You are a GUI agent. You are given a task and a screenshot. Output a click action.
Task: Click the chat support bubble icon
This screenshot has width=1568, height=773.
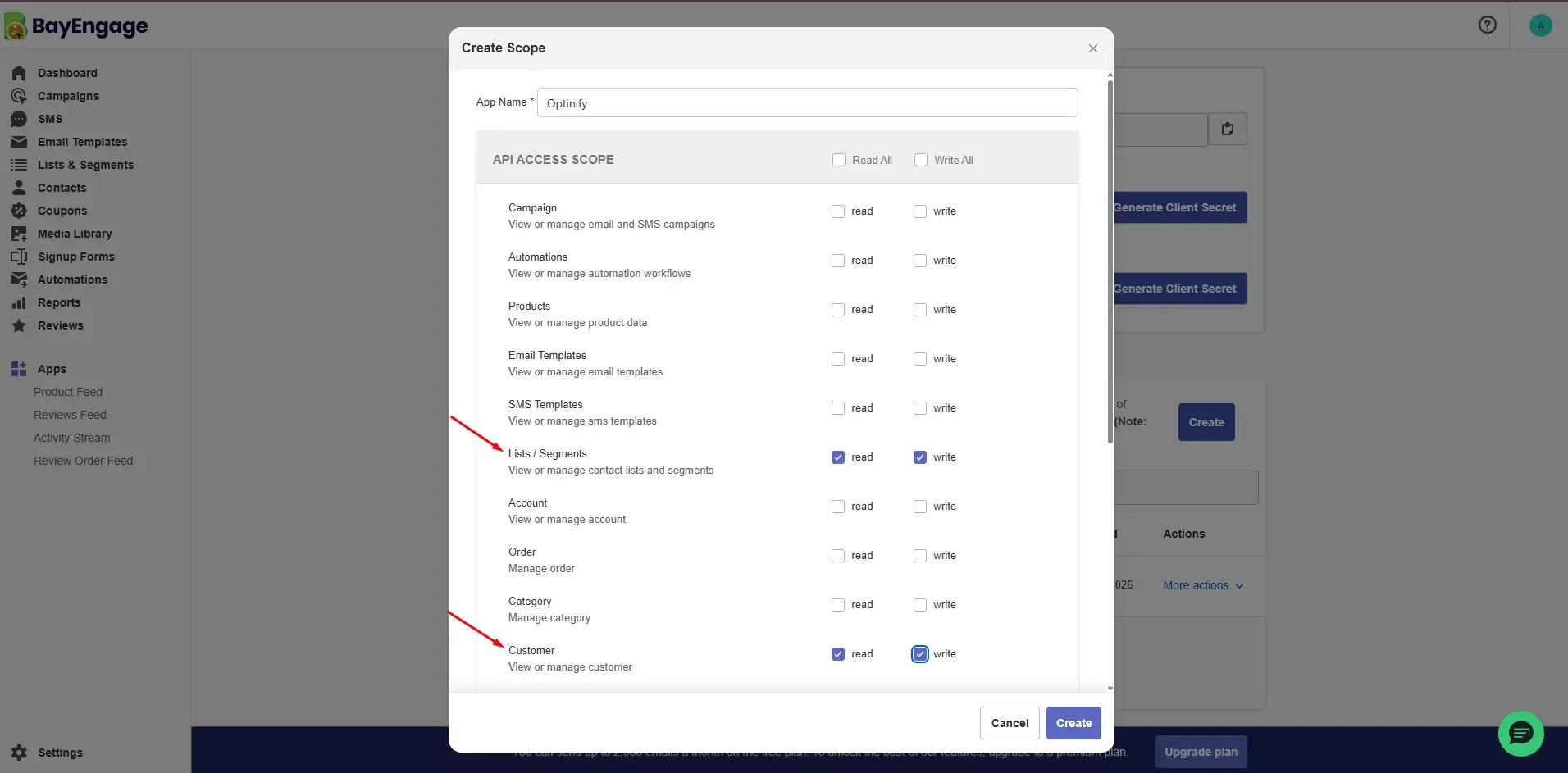[1520, 733]
